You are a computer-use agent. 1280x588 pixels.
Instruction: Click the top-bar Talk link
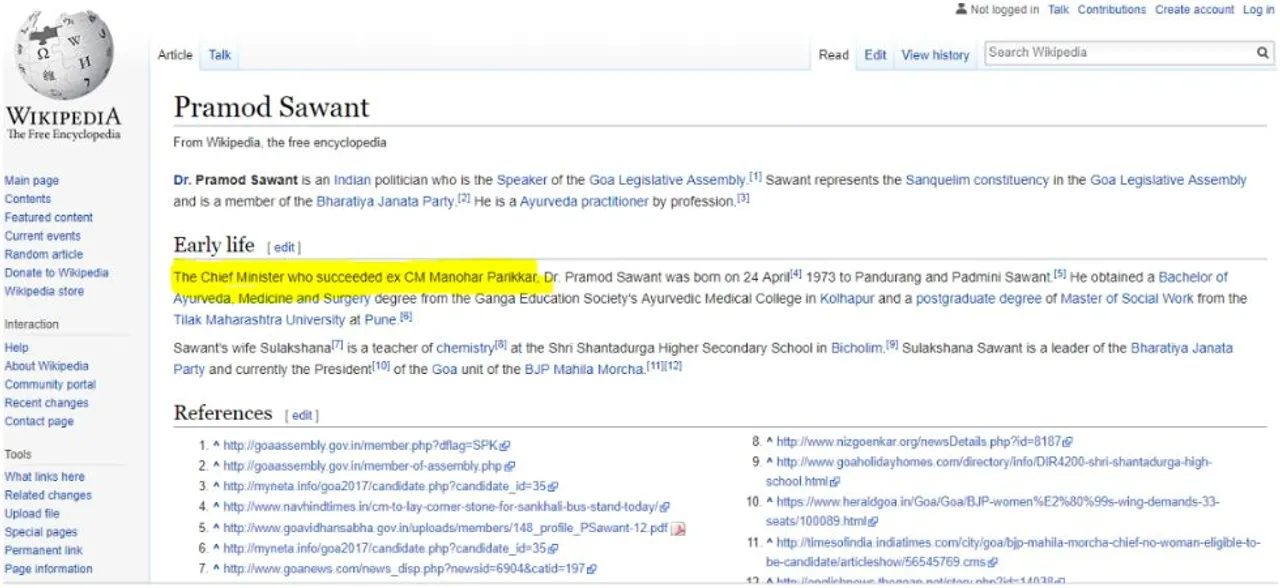click(1058, 9)
